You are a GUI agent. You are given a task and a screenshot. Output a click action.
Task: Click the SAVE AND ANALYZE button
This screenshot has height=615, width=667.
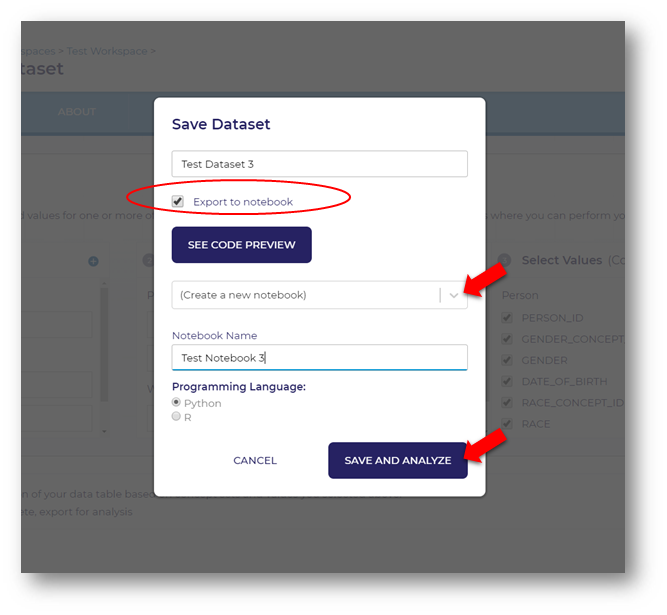pos(397,460)
